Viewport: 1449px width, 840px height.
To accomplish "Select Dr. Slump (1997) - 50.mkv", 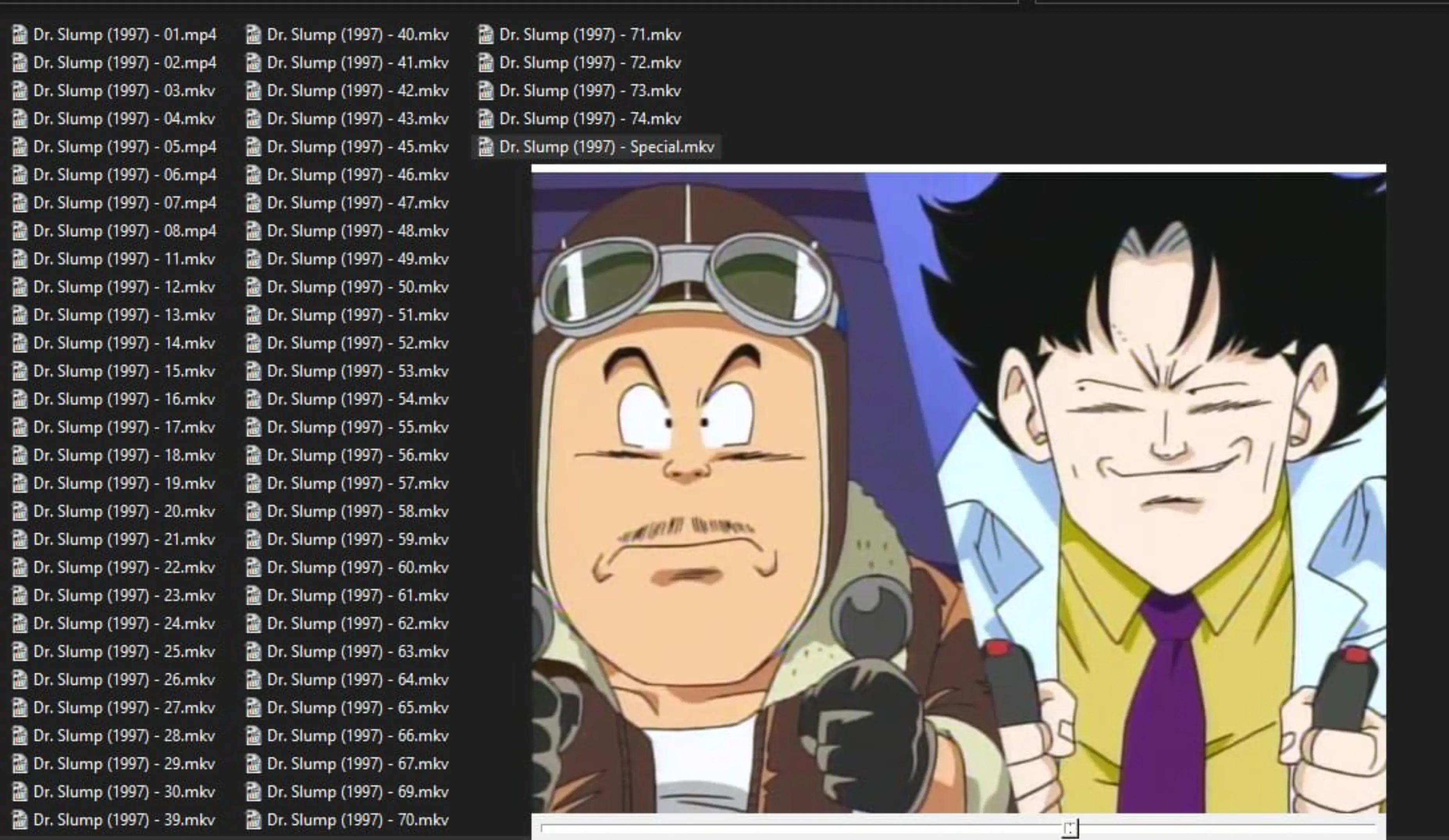I will click(347, 287).
